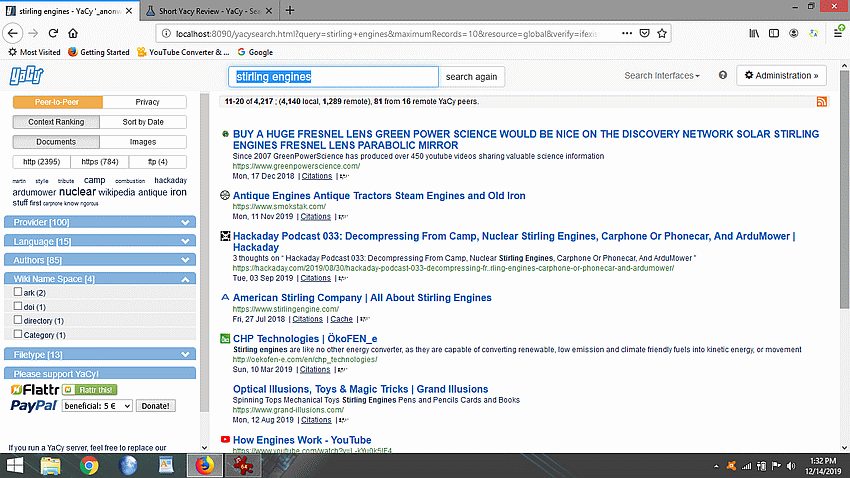
Task: Filter by http (2395) protocol
Action: tap(41, 162)
